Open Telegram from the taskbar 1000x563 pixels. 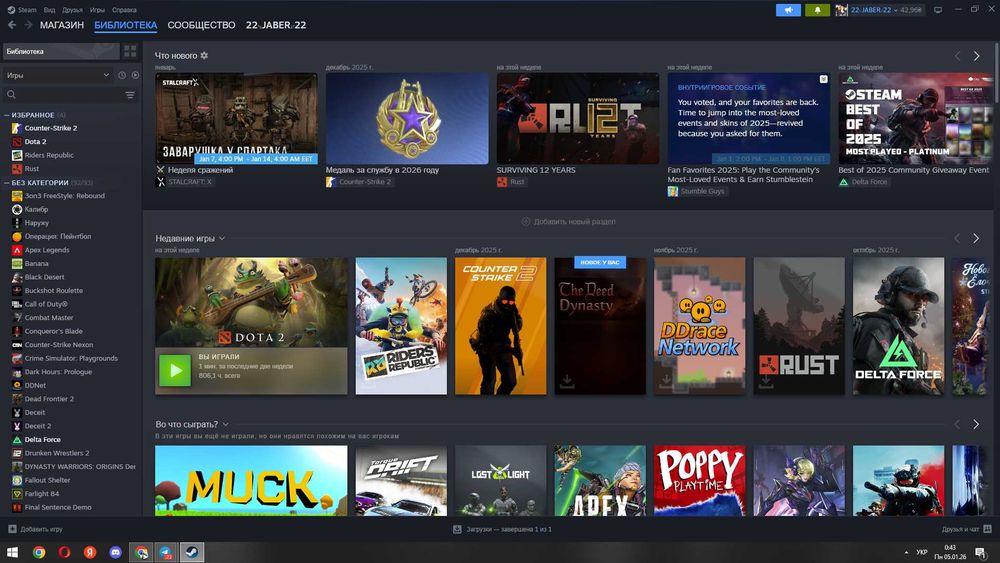coord(166,552)
